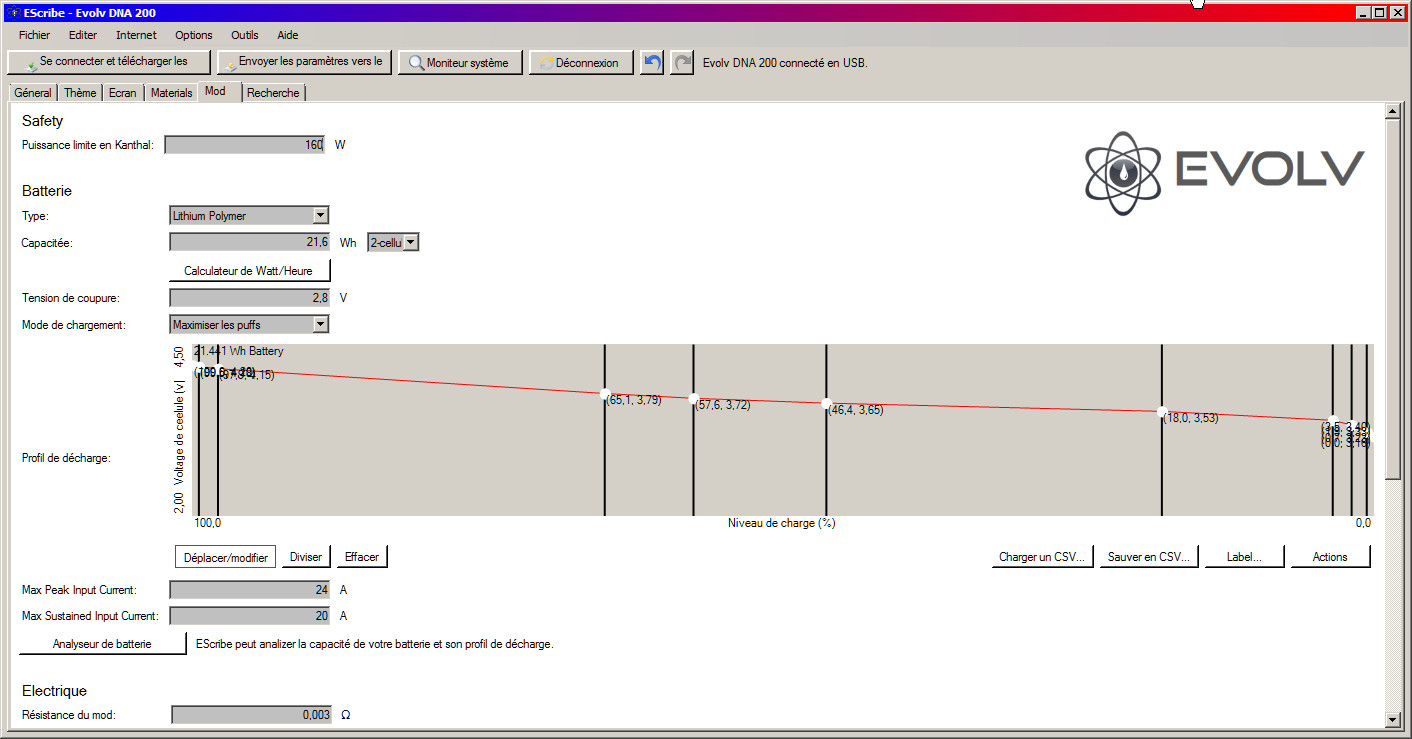Viewport: 1412px width, 739px height.
Task: Select the 46,4 / 3,65 discharge curve point
Action: 826,404
